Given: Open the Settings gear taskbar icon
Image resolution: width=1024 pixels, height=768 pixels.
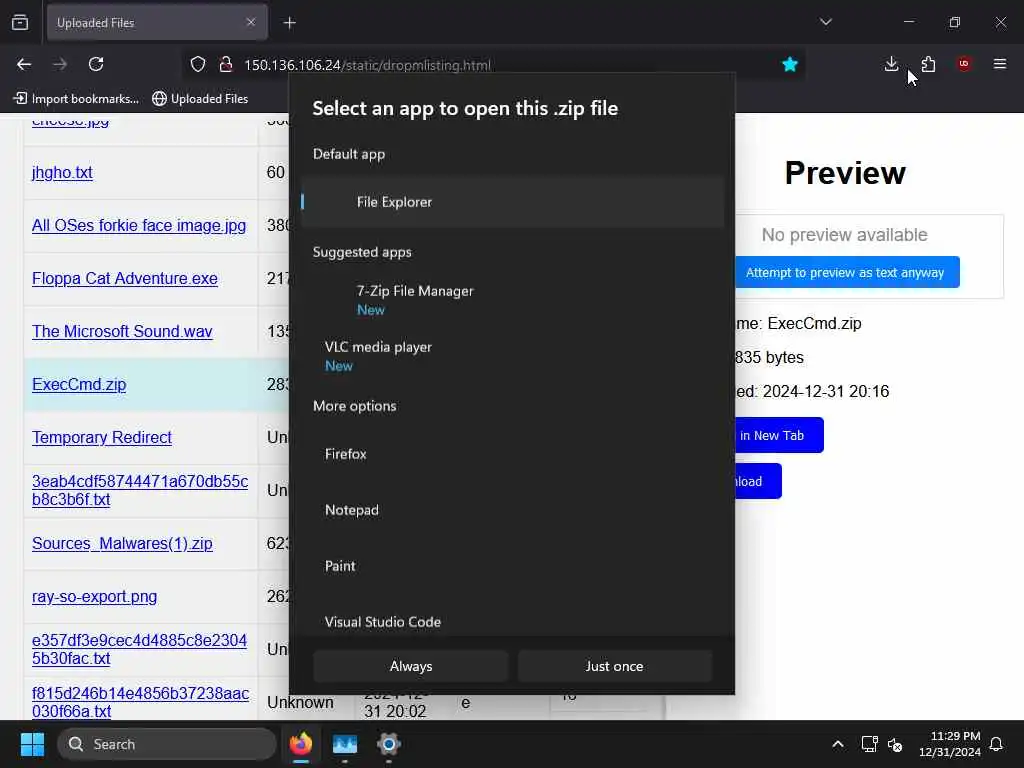Looking at the screenshot, I should pos(389,744).
